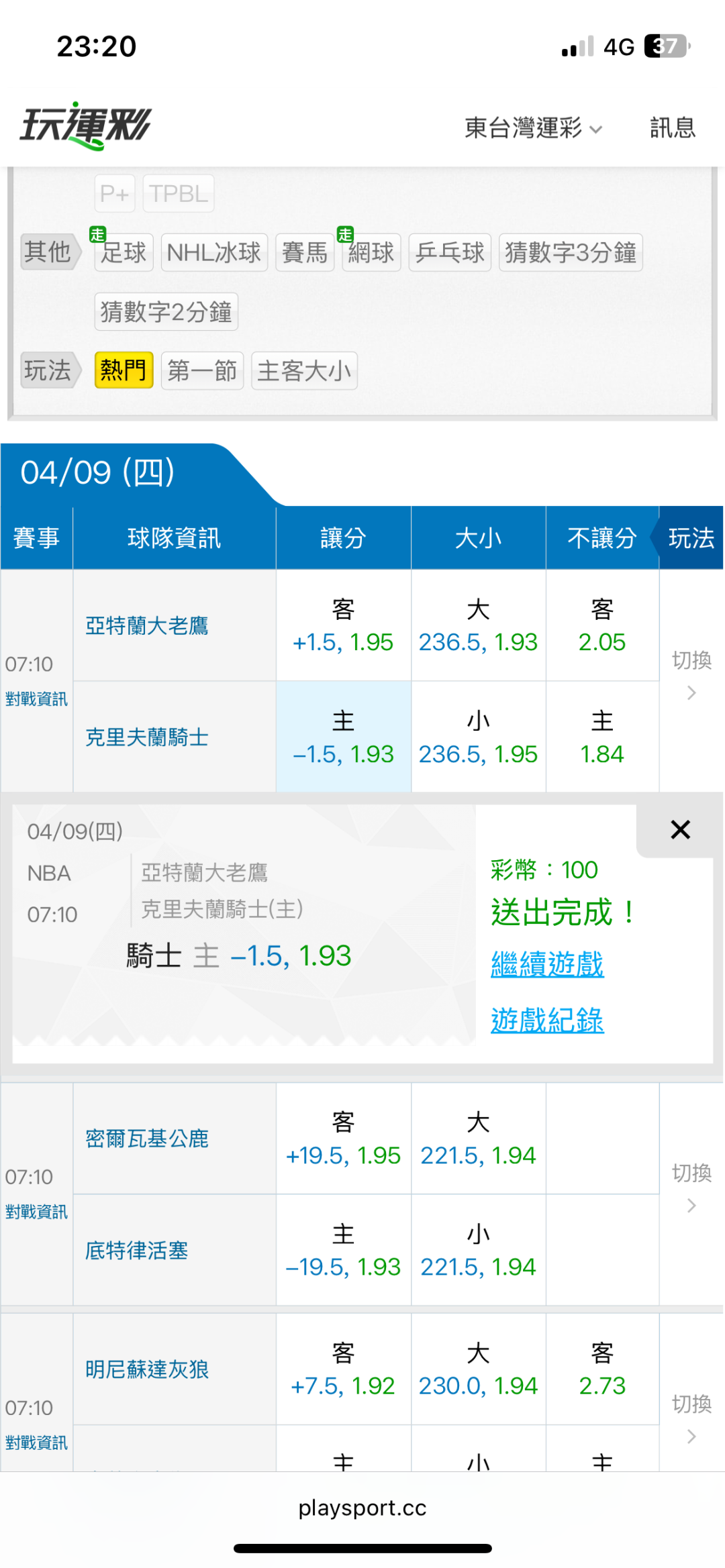This screenshot has width=725, height=1568.
Task: Close the bet confirmation slip
Action: [x=680, y=830]
